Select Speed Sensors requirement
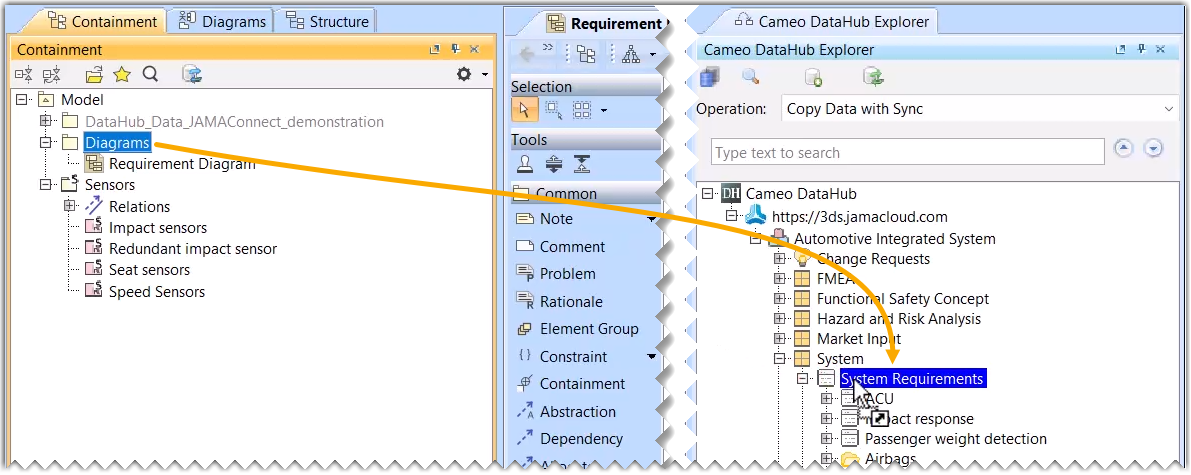 pos(157,291)
